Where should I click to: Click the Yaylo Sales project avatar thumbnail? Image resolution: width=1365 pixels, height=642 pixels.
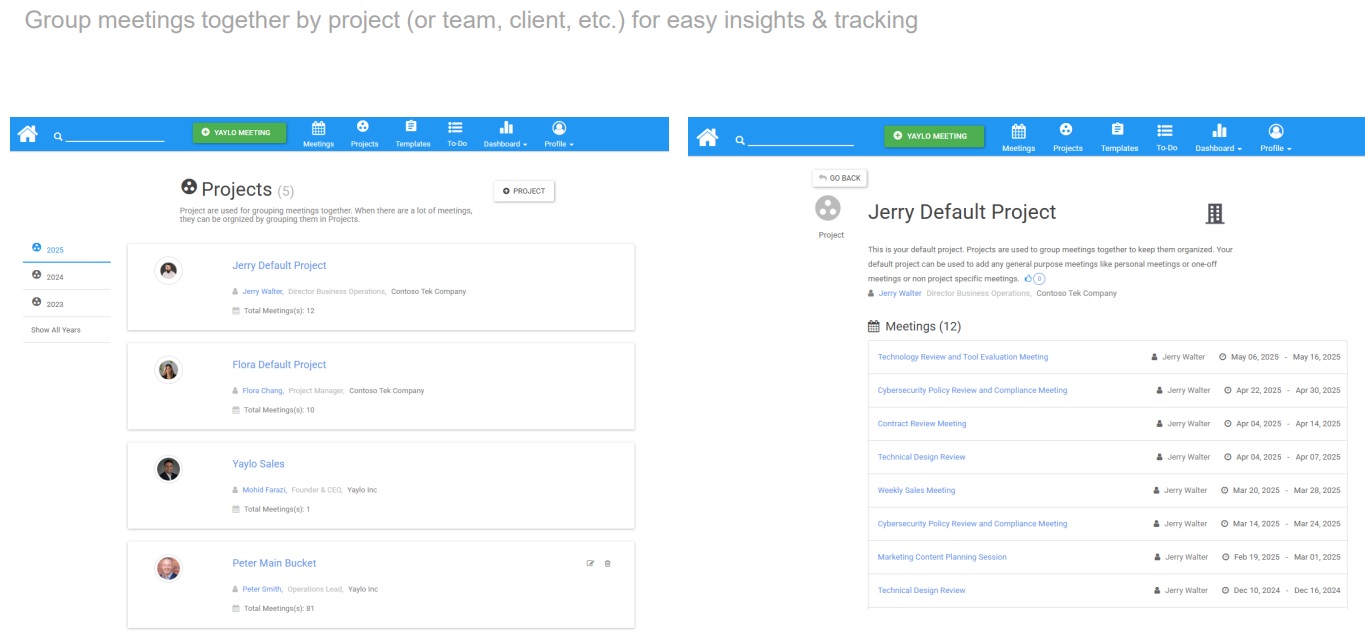169,469
